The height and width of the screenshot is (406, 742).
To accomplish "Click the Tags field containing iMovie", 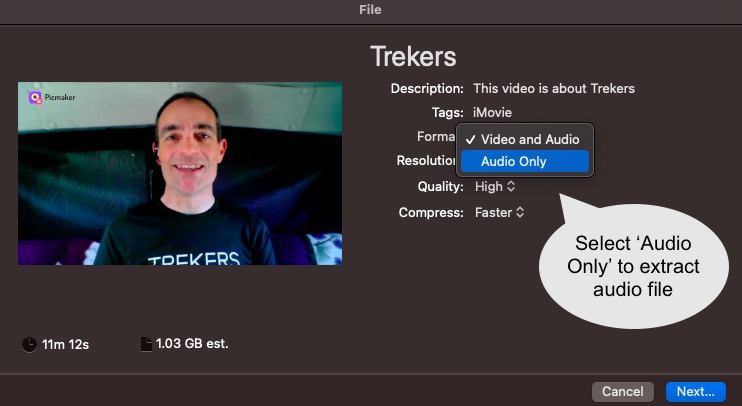I will tap(492, 113).
